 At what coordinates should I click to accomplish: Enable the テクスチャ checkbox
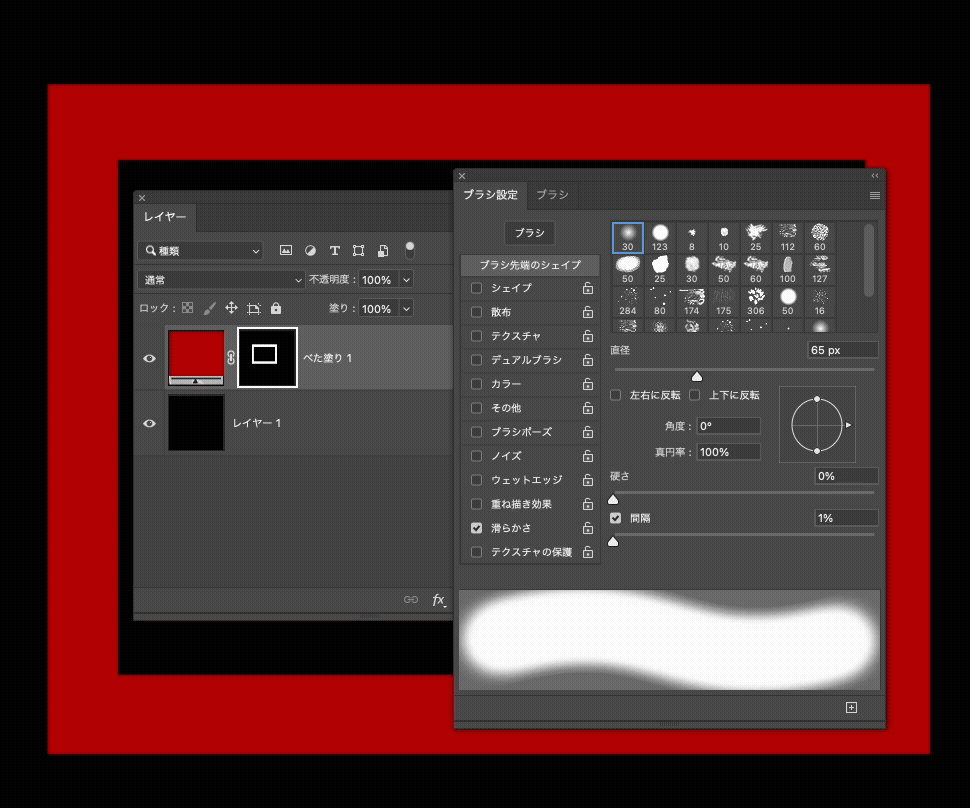[476, 336]
